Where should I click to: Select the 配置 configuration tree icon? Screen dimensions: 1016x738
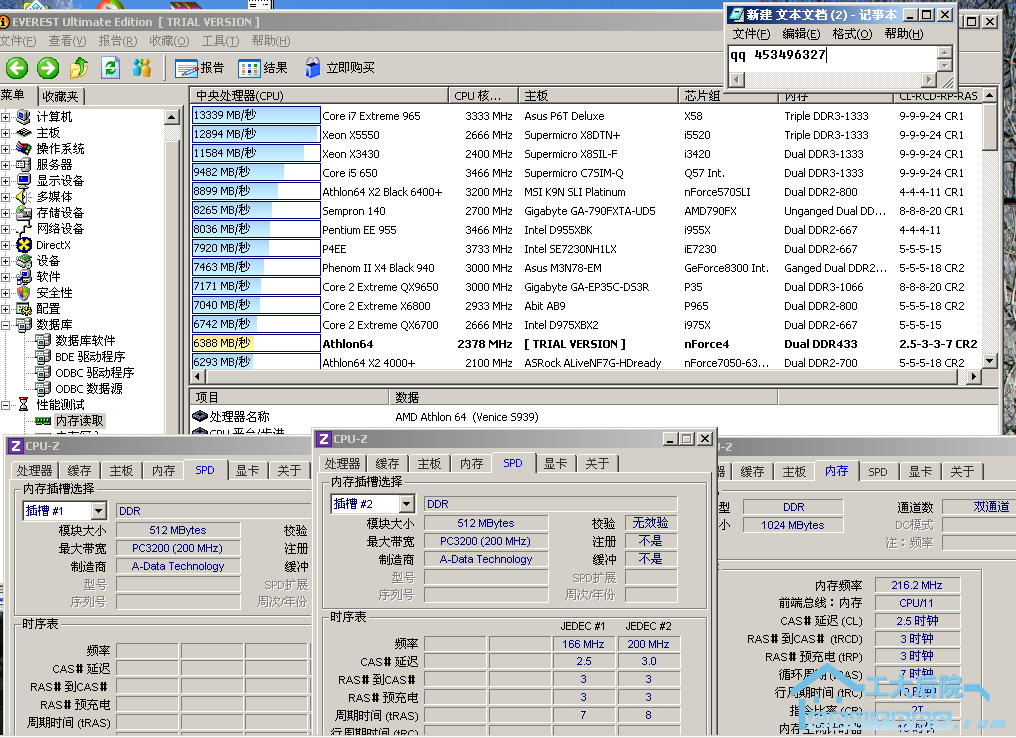tap(23, 309)
